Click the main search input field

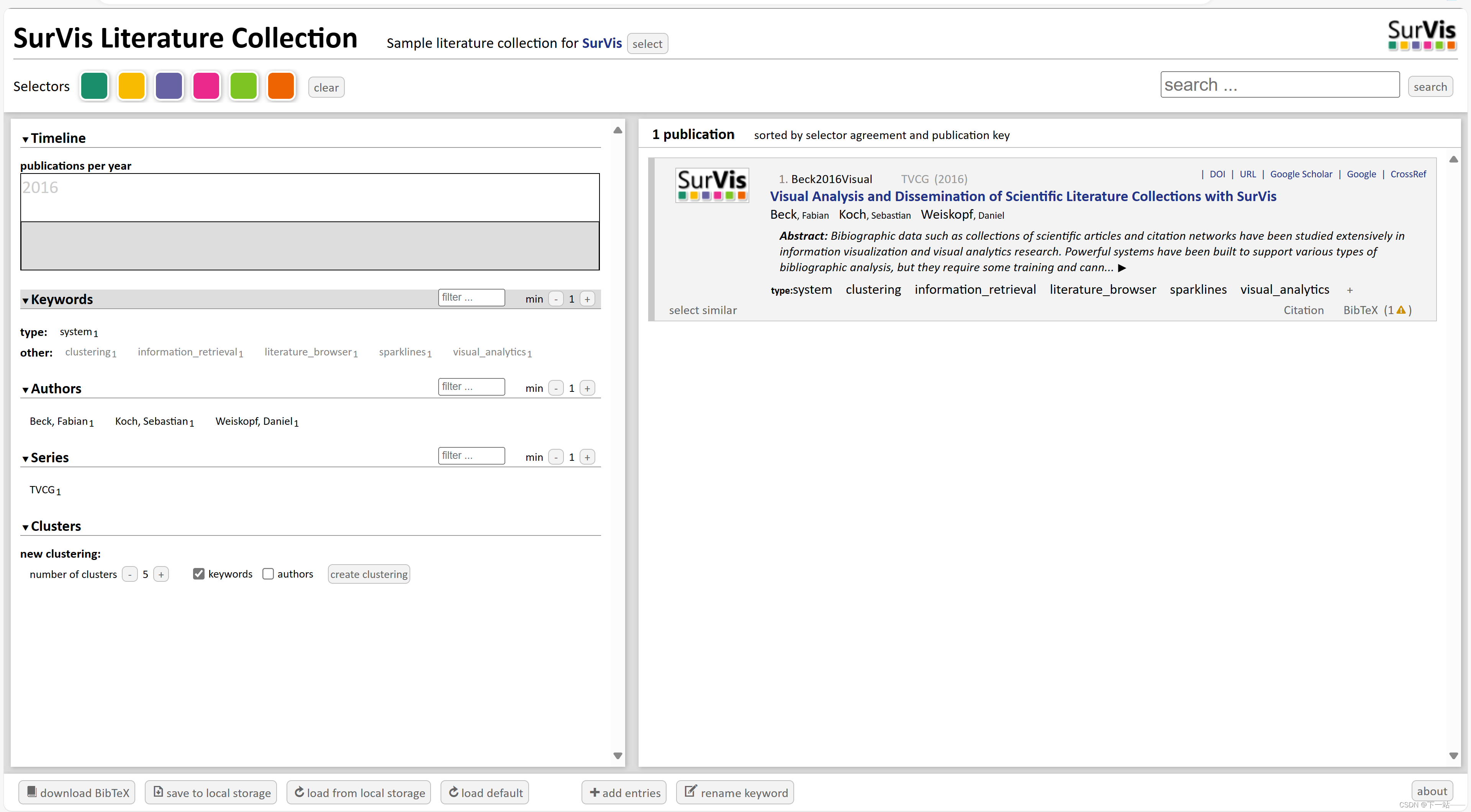[x=1279, y=85]
